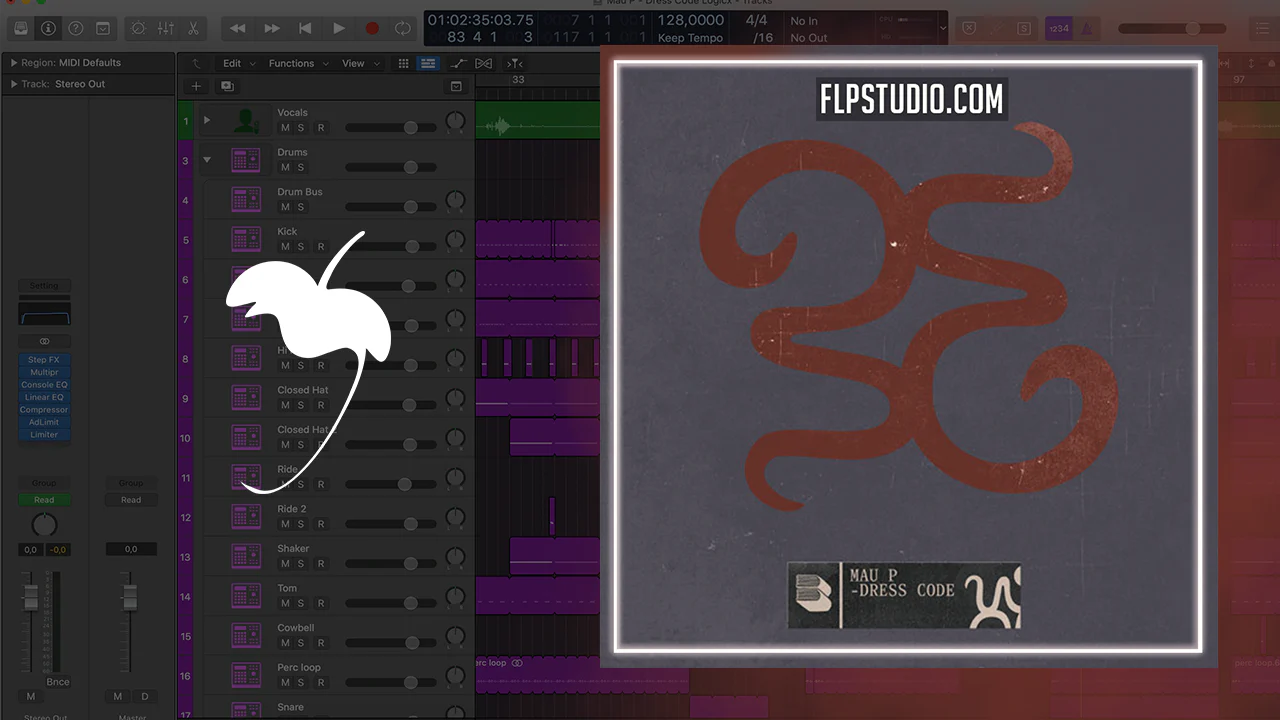
Task: Solo the Kick track
Action: pyautogui.click(x=300, y=247)
